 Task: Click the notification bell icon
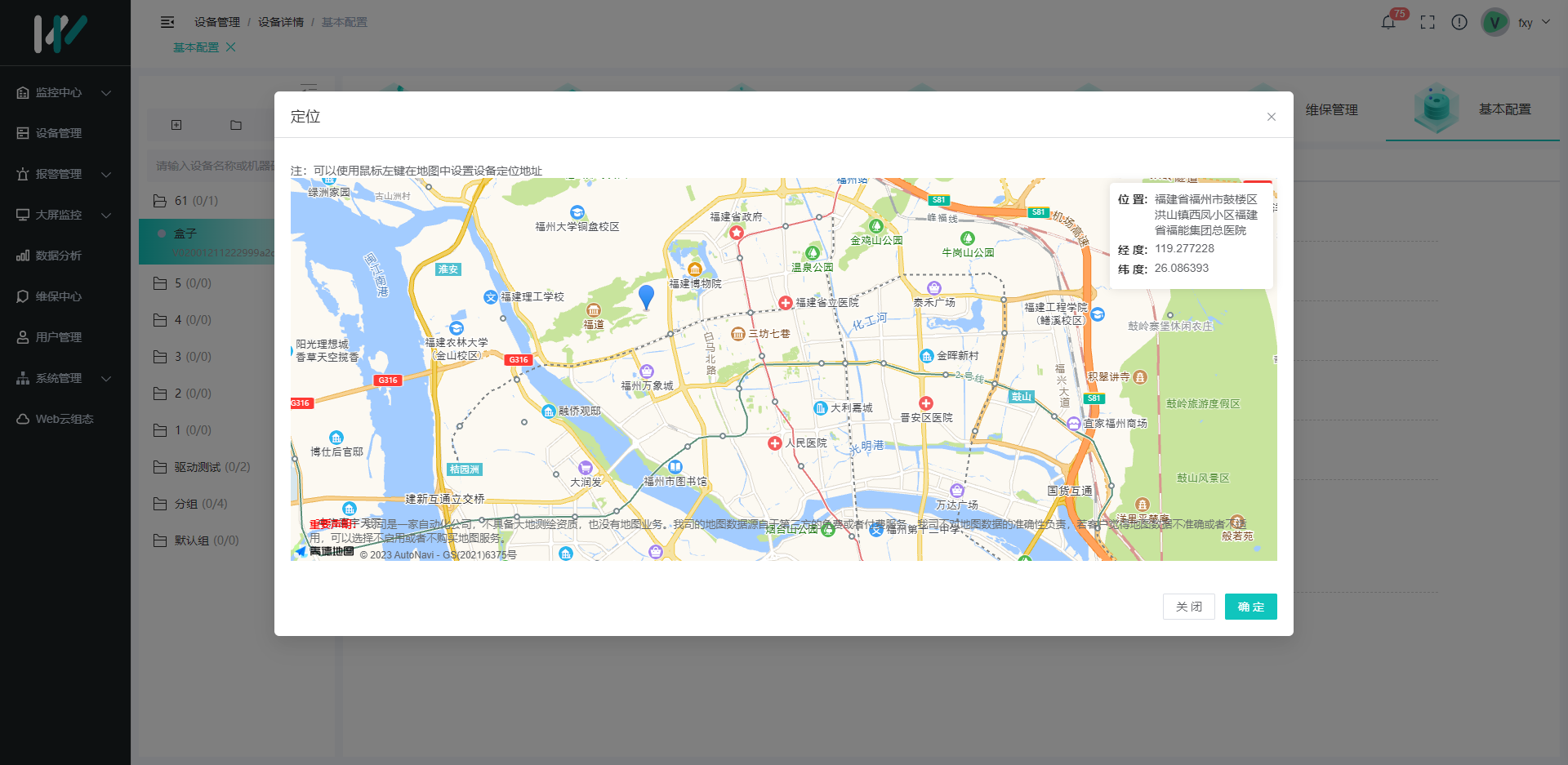(1388, 22)
